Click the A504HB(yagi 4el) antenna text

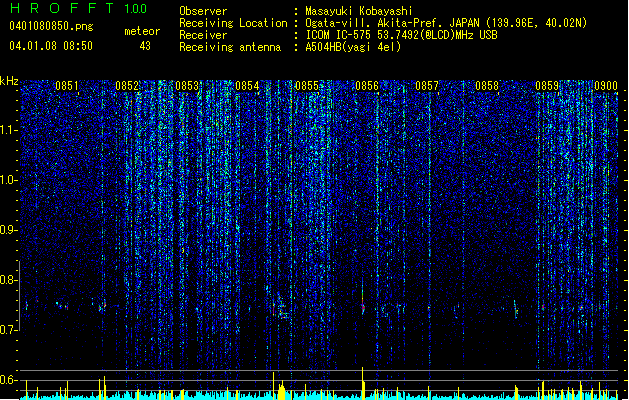[353, 47]
